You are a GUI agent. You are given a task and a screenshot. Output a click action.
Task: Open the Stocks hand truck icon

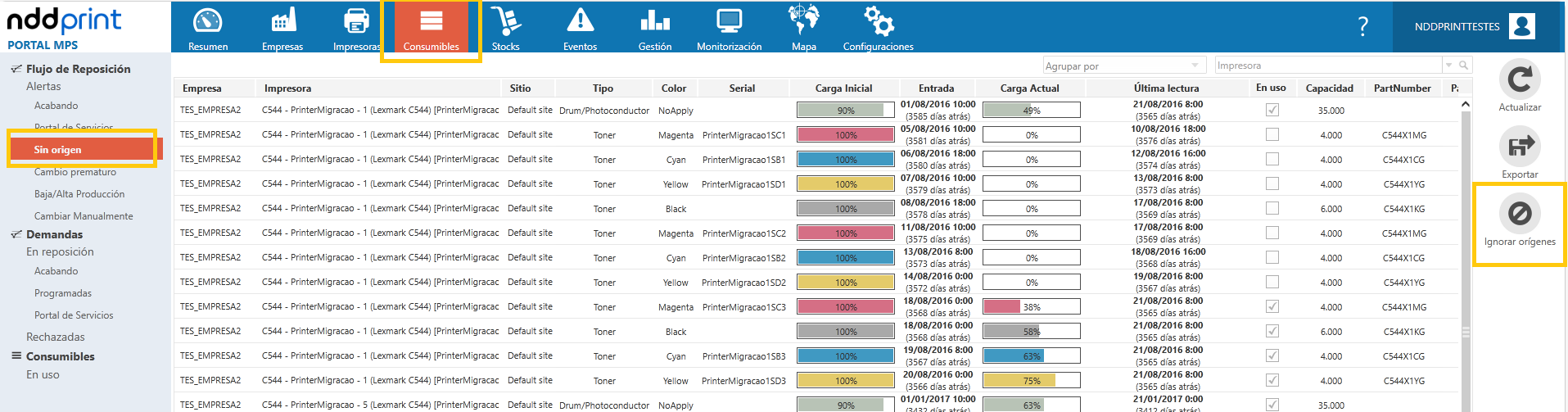point(505,20)
